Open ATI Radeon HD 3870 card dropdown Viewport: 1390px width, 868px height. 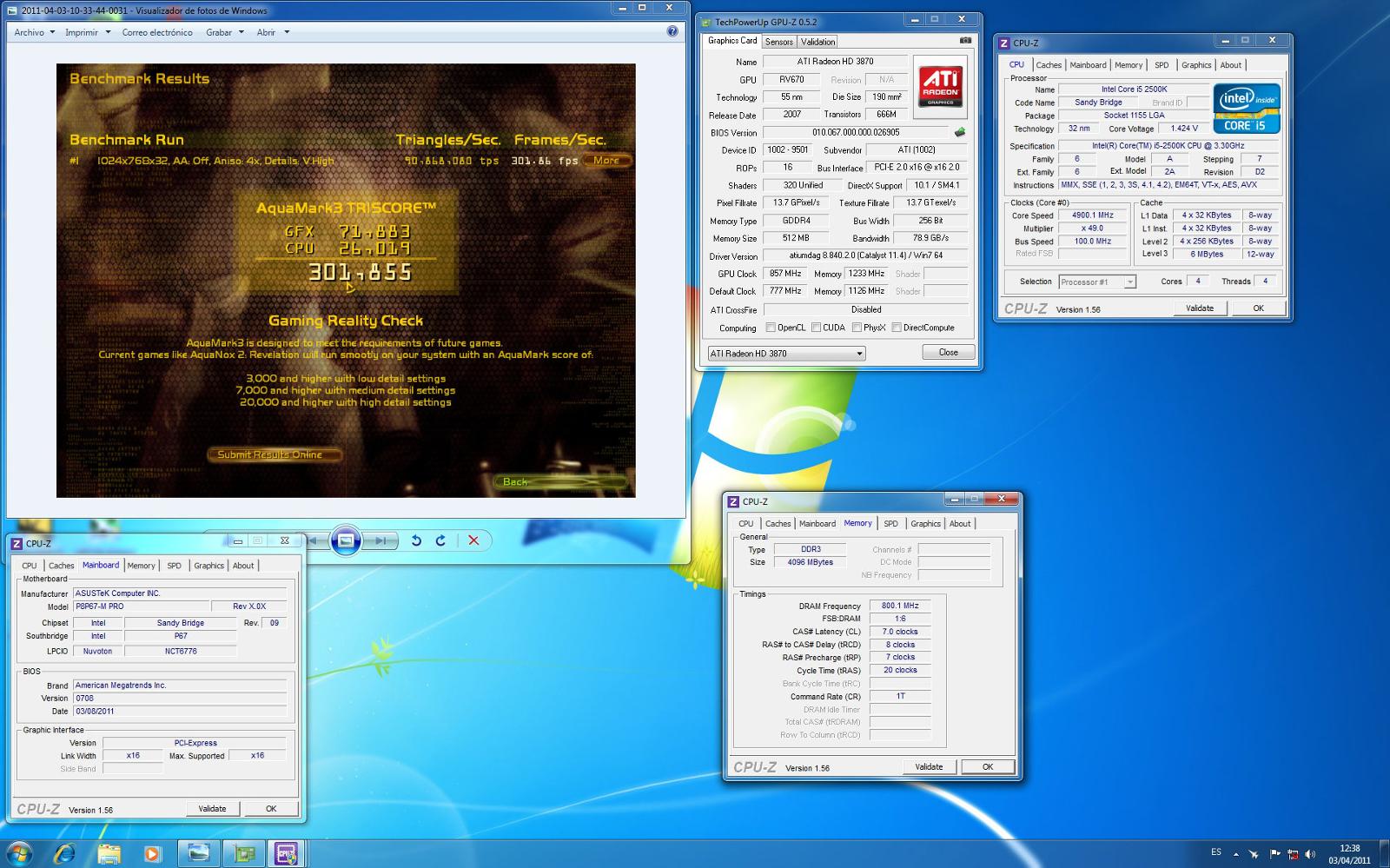pyautogui.click(x=786, y=354)
